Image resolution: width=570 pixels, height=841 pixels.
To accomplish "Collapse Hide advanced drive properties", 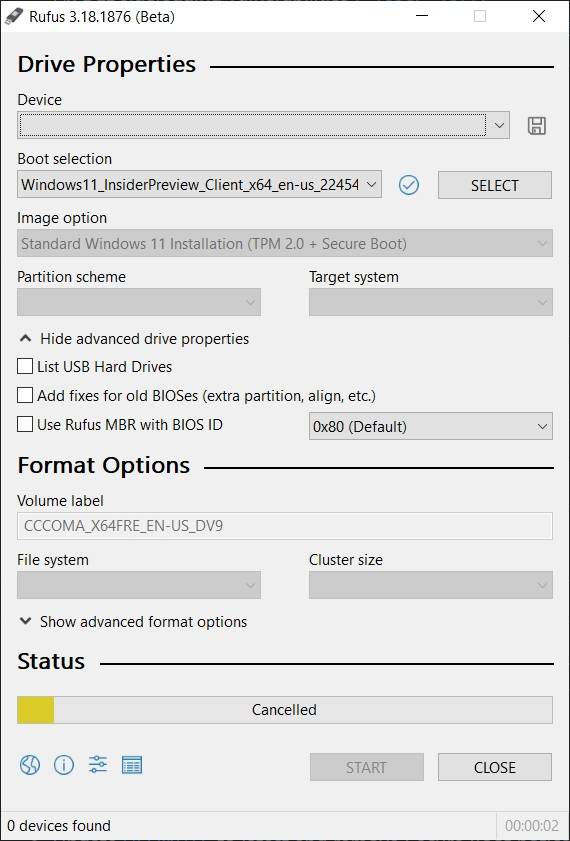I will click(x=134, y=339).
